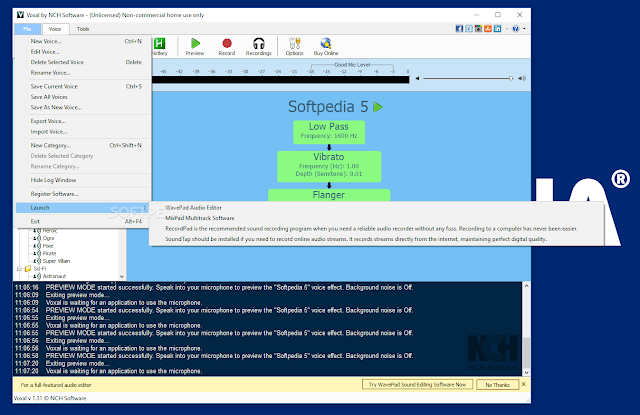Select the Flanger effect block
This screenshot has height=415, width=640.
(329, 195)
